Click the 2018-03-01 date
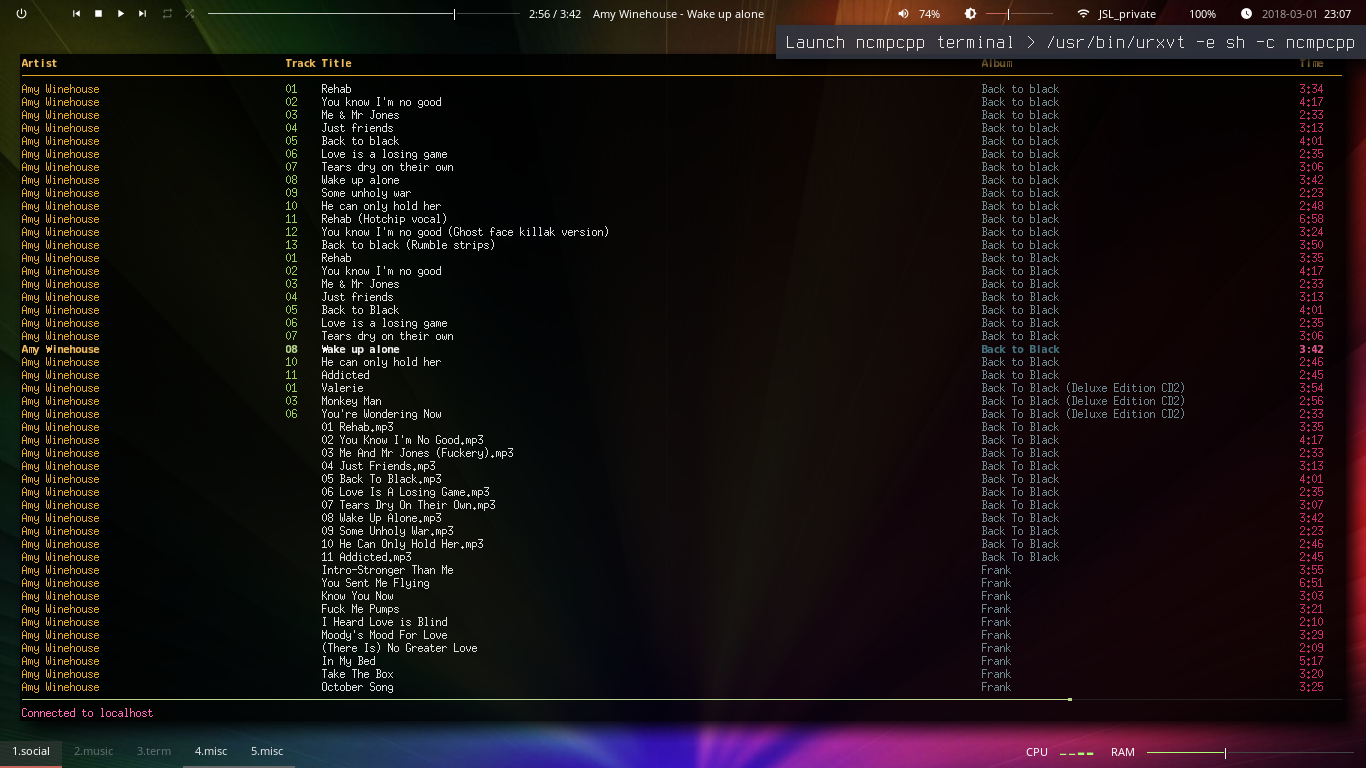 [x=1288, y=14]
